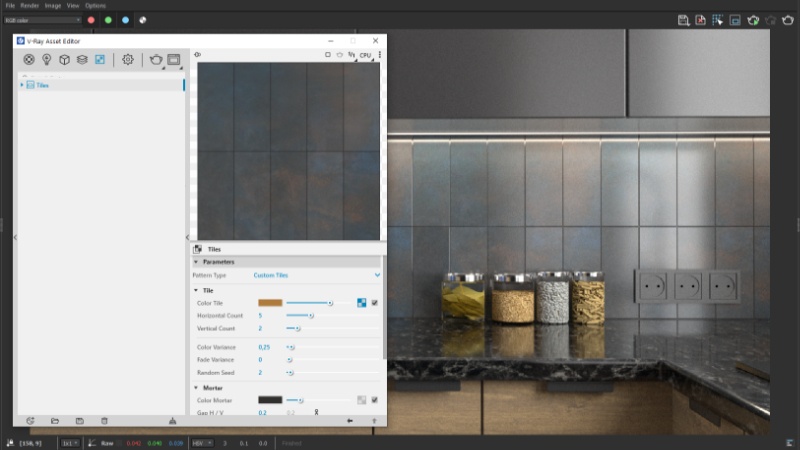
Task: Click the Tiles texture preview thumbnail
Action: point(289,151)
